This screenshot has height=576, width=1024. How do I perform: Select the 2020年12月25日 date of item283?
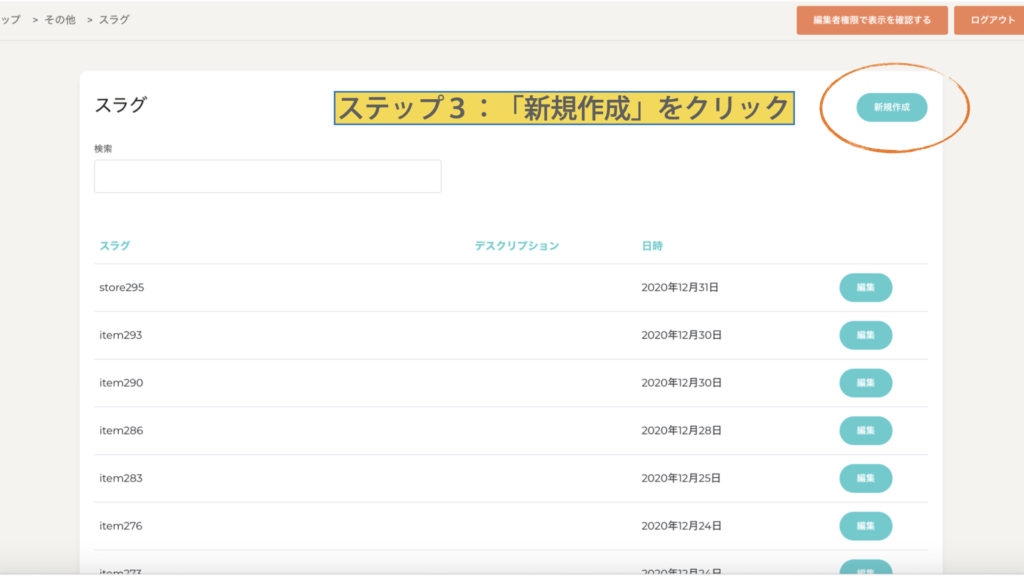[680, 478]
